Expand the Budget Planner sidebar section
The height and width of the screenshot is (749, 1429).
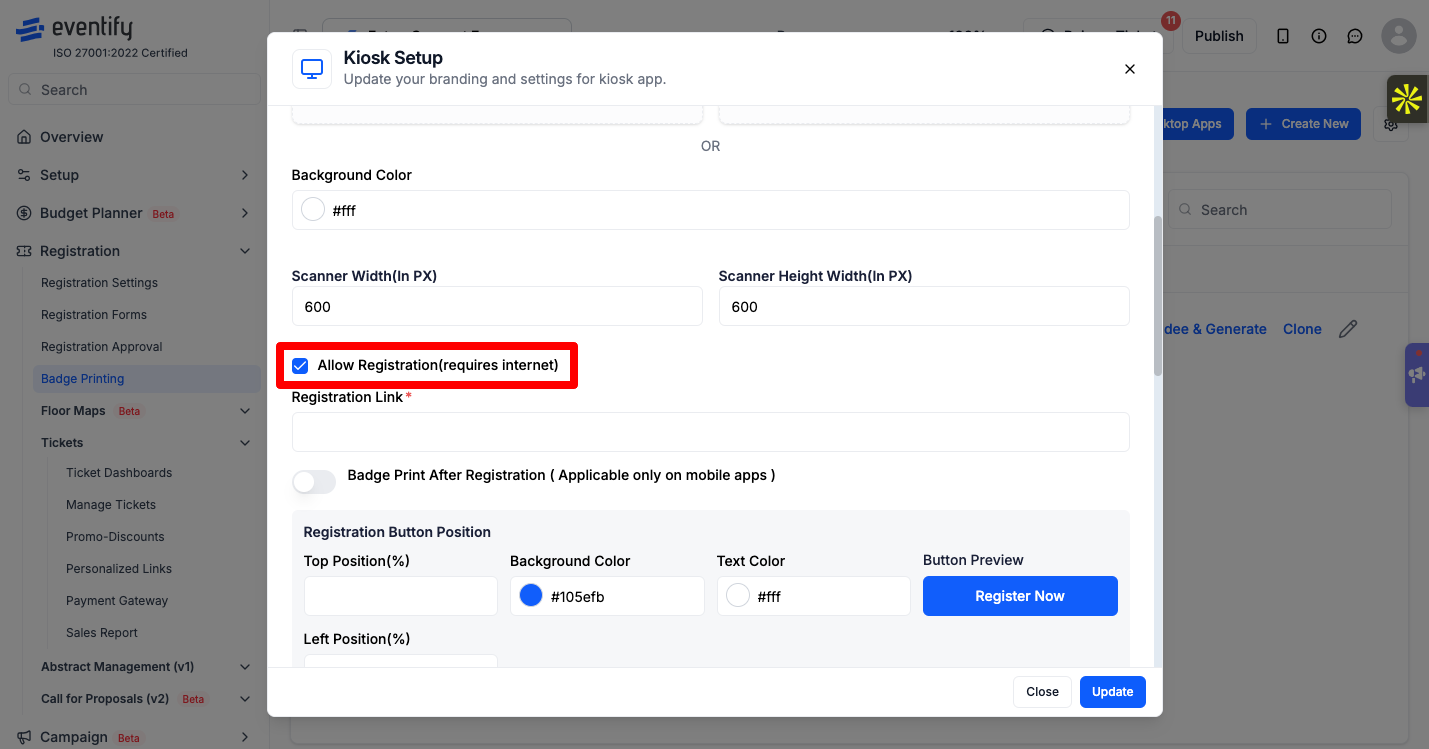tap(245, 213)
